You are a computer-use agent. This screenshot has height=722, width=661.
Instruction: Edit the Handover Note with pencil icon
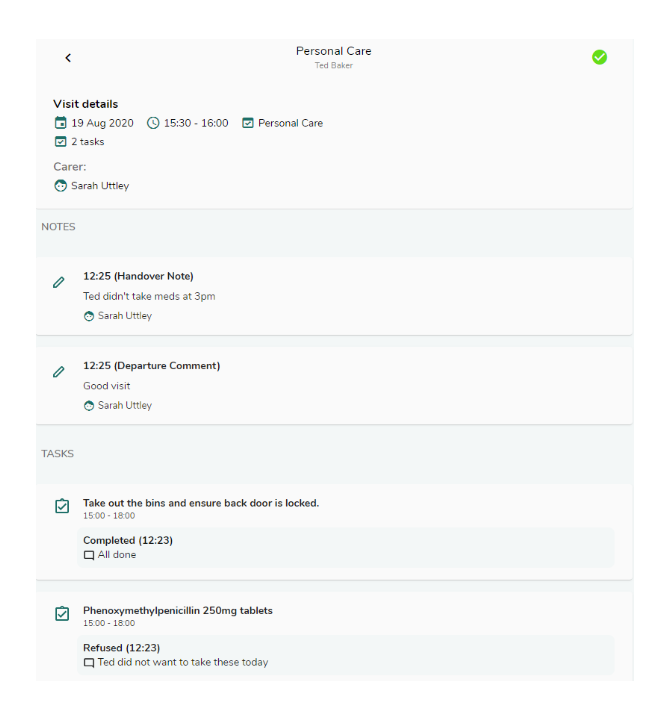pyautogui.click(x=58, y=282)
